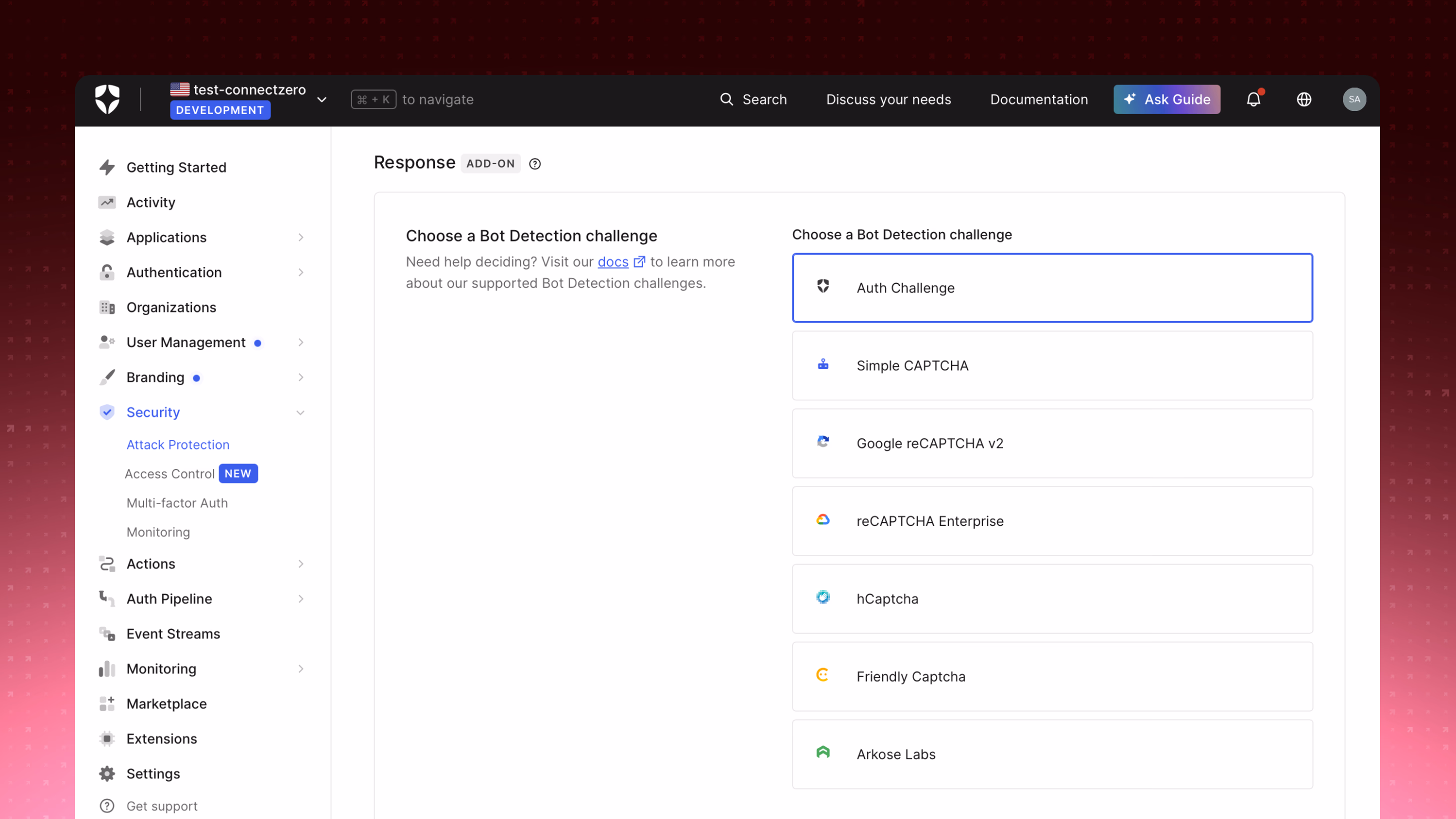Collapse the Security menu chevron

click(300, 412)
